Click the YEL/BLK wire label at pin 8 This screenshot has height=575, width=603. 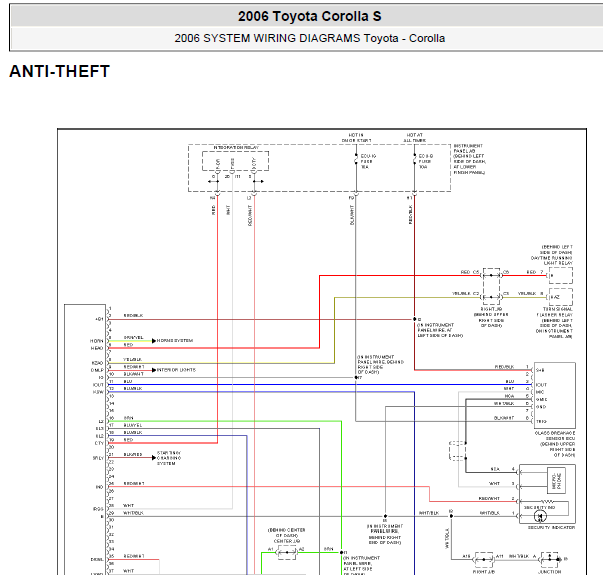click(132, 360)
